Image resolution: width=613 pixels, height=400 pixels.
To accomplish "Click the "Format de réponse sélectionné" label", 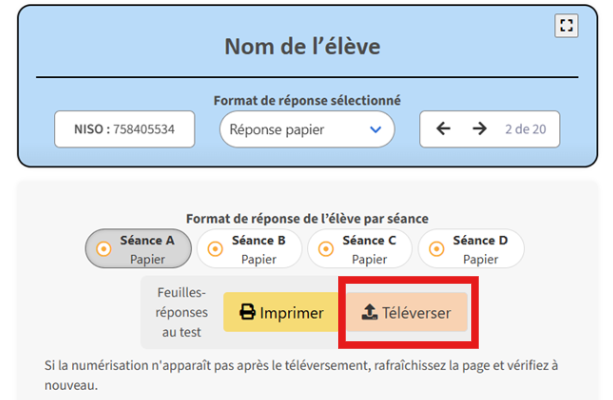I will pyautogui.click(x=306, y=100).
